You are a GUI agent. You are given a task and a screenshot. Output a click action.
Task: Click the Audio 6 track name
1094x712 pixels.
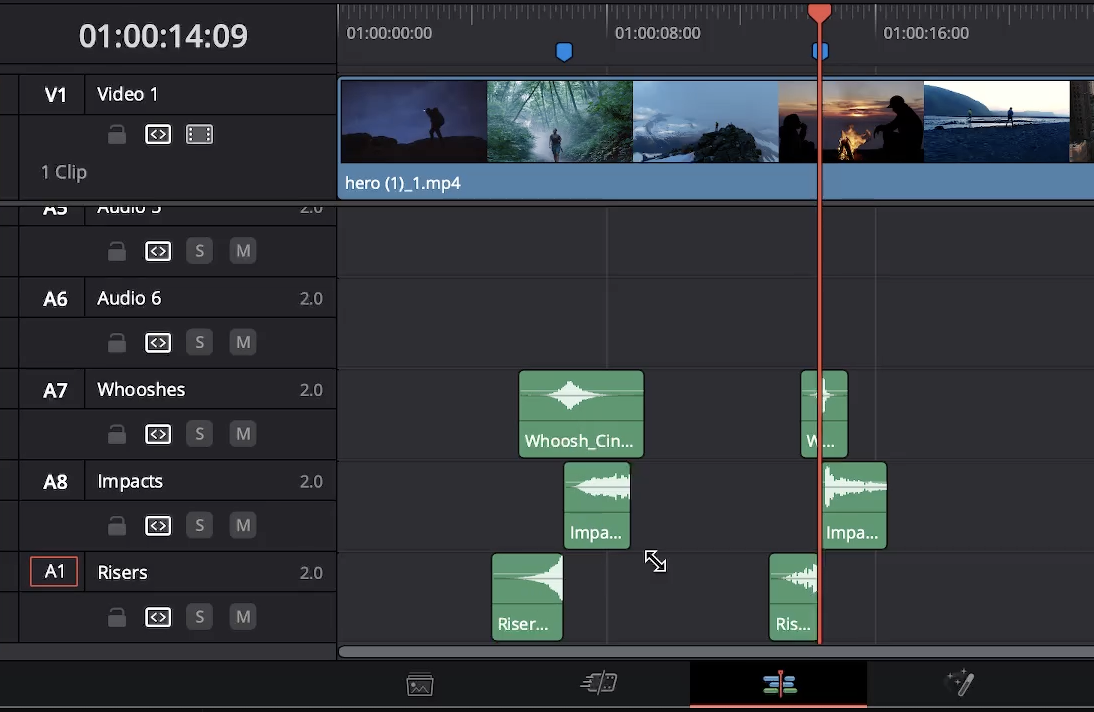(x=129, y=298)
